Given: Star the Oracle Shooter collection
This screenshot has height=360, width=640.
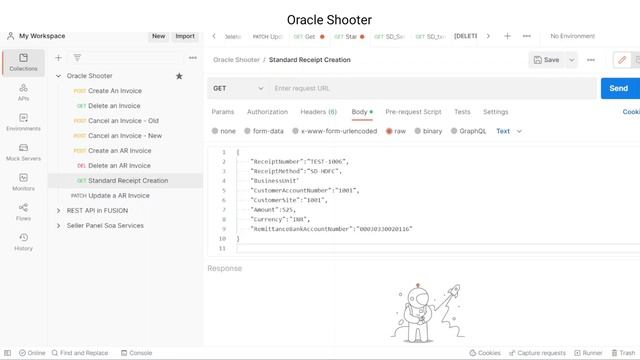Looking at the screenshot, I should [179, 76].
